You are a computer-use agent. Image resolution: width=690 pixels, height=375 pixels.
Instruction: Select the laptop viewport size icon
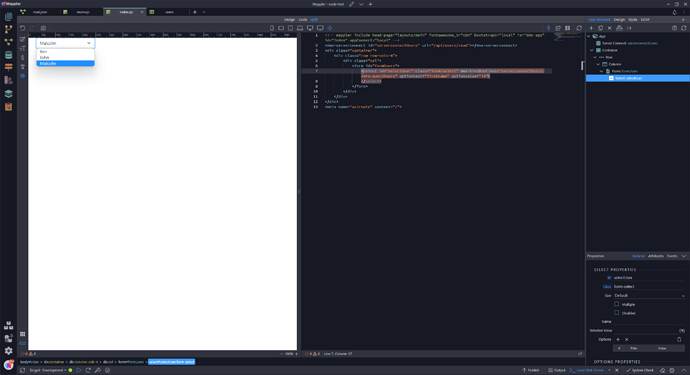(x=300, y=28)
